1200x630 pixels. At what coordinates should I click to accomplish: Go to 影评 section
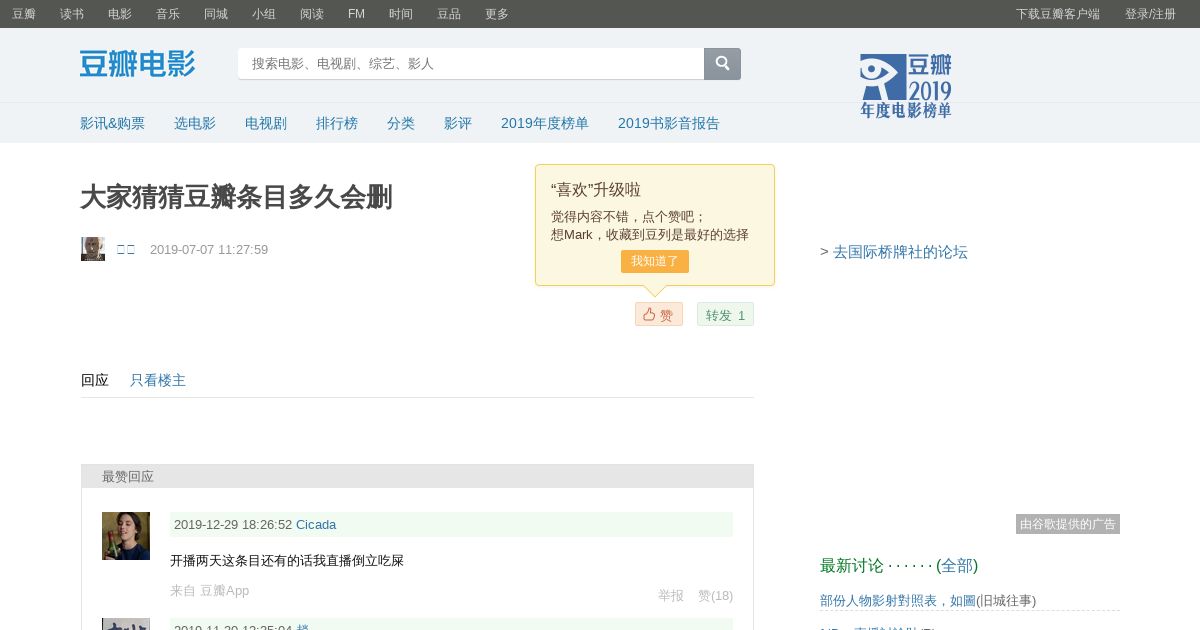(458, 123)
